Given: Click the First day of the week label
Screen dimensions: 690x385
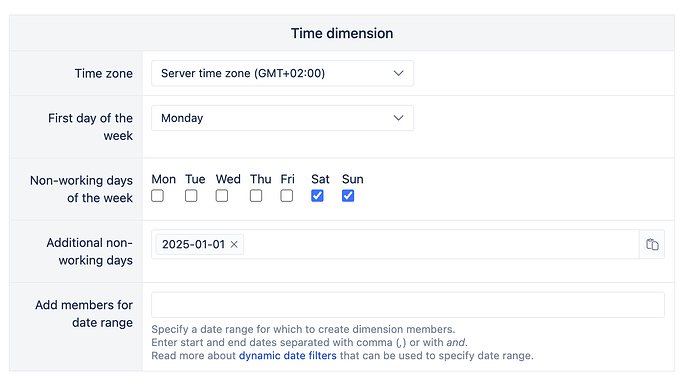Looking at the screenshot, I should tap(90, 127).
